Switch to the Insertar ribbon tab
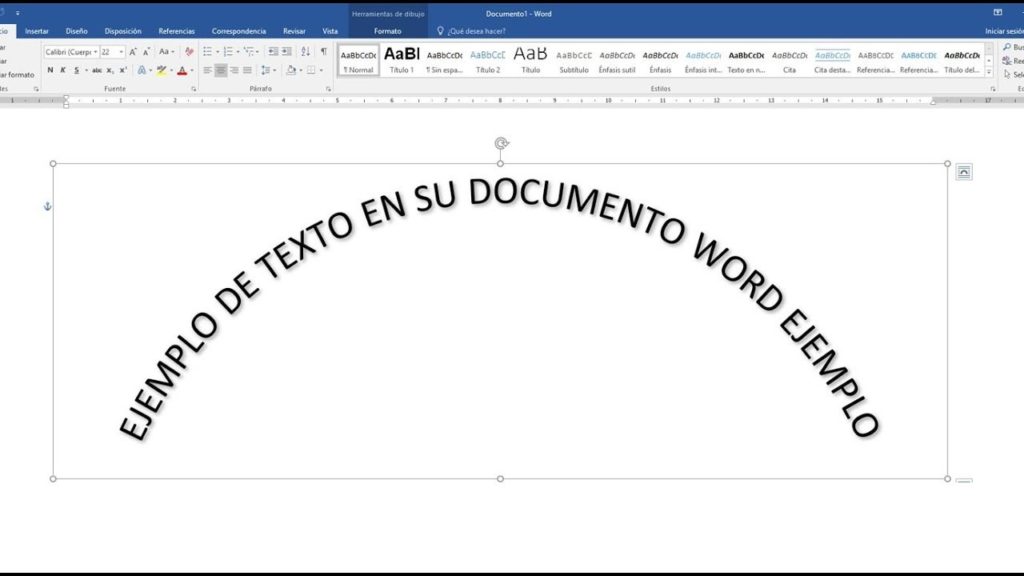 point(37,30)
